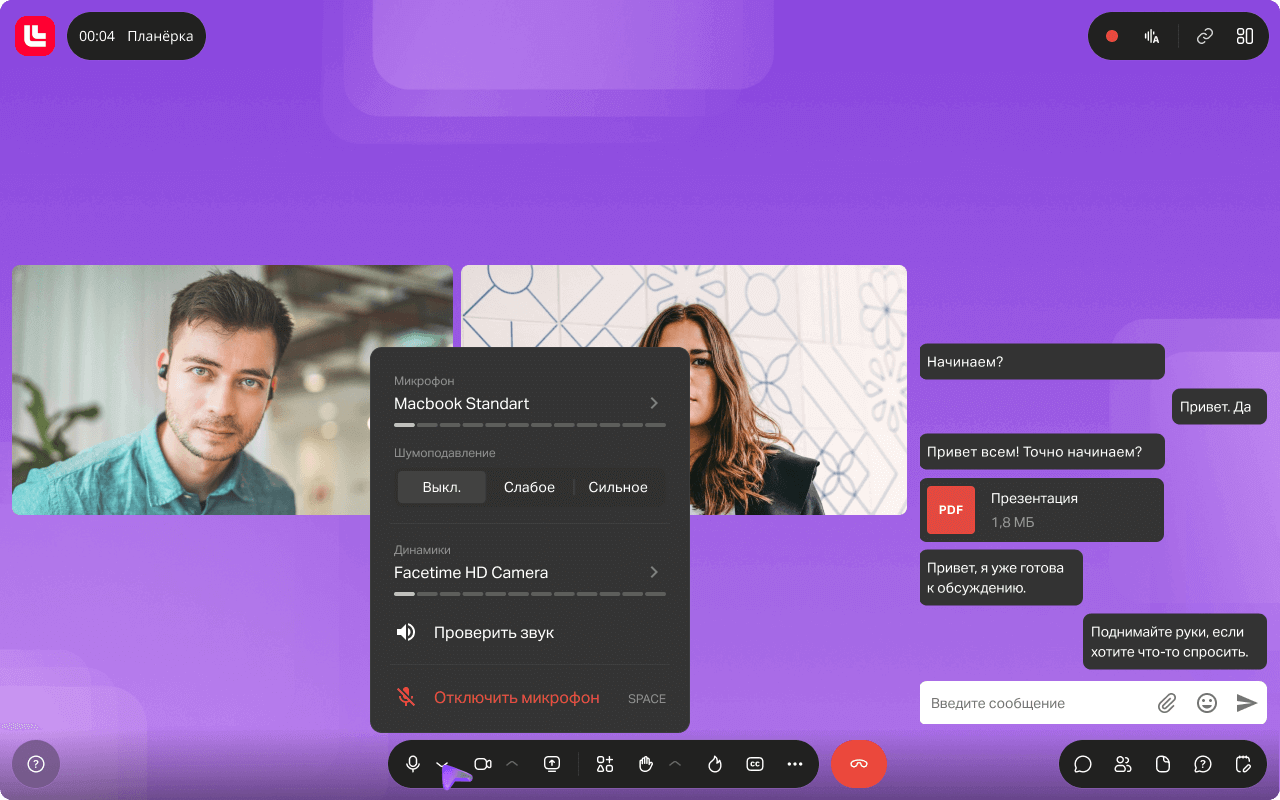Open the participants list icon
The width and height of the screenshot is (1280, 800).
tap(1123, 764)
